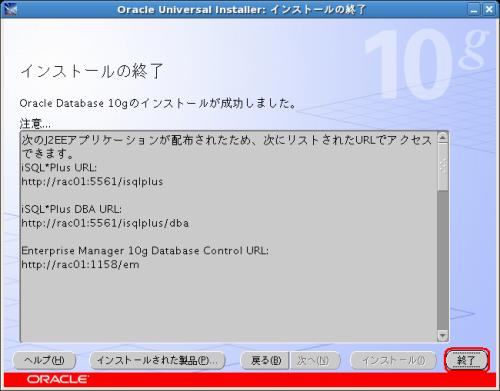The height and width of the screenshot is (391, 500).
Task: Click the 注意... label
Action: point(35,124)
